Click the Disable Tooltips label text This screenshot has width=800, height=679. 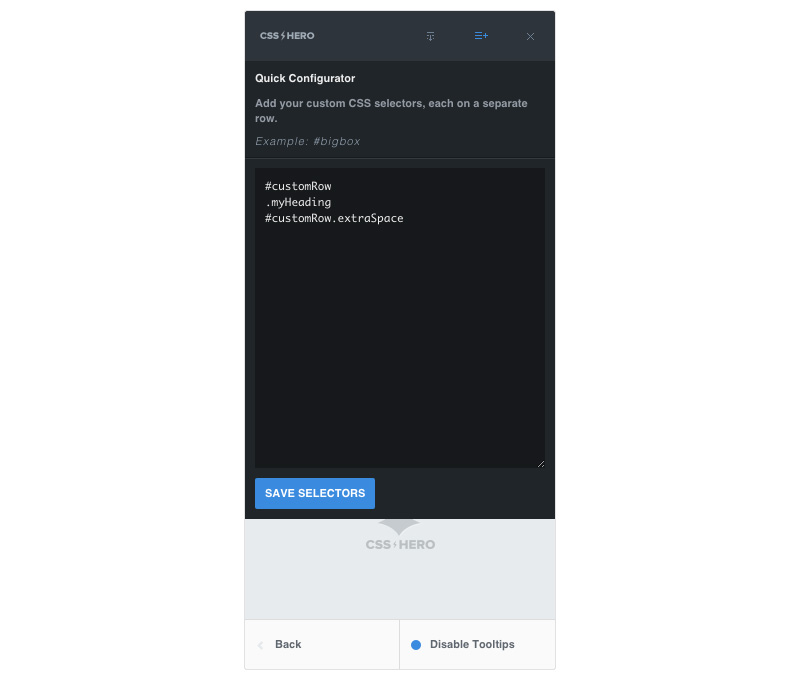click(472, 644)
